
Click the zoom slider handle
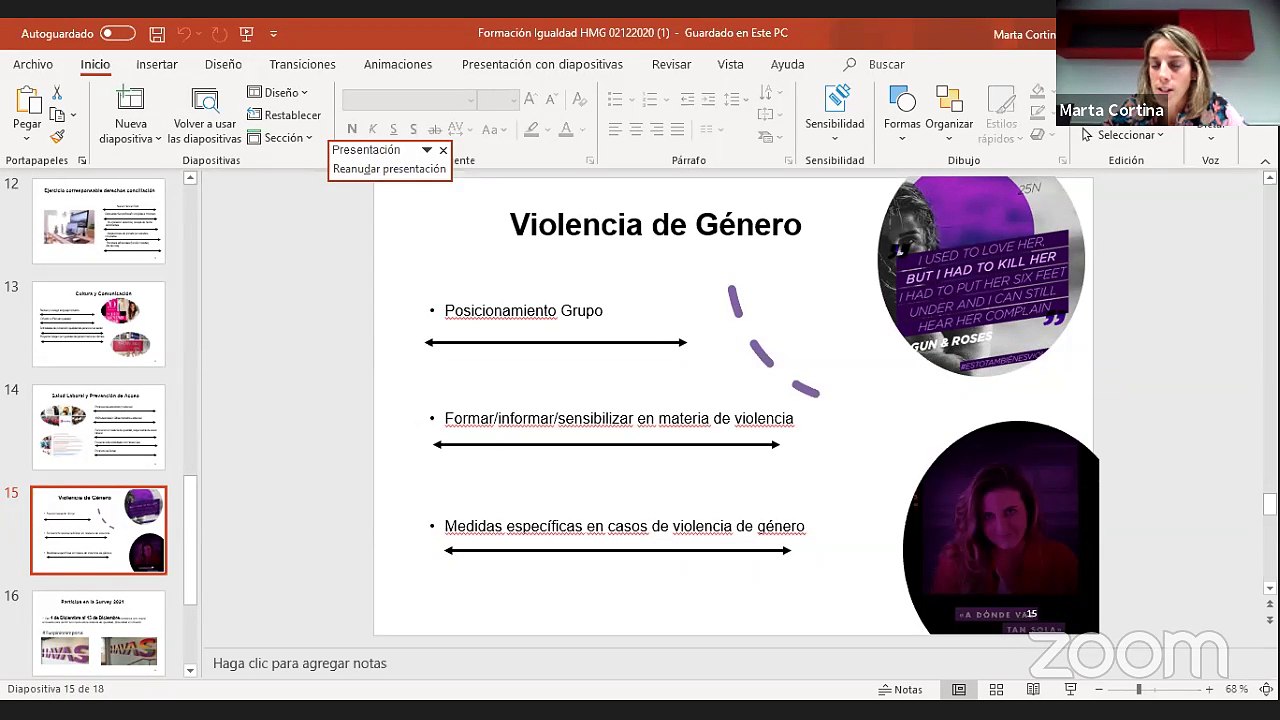click(x=1138, y=690)
